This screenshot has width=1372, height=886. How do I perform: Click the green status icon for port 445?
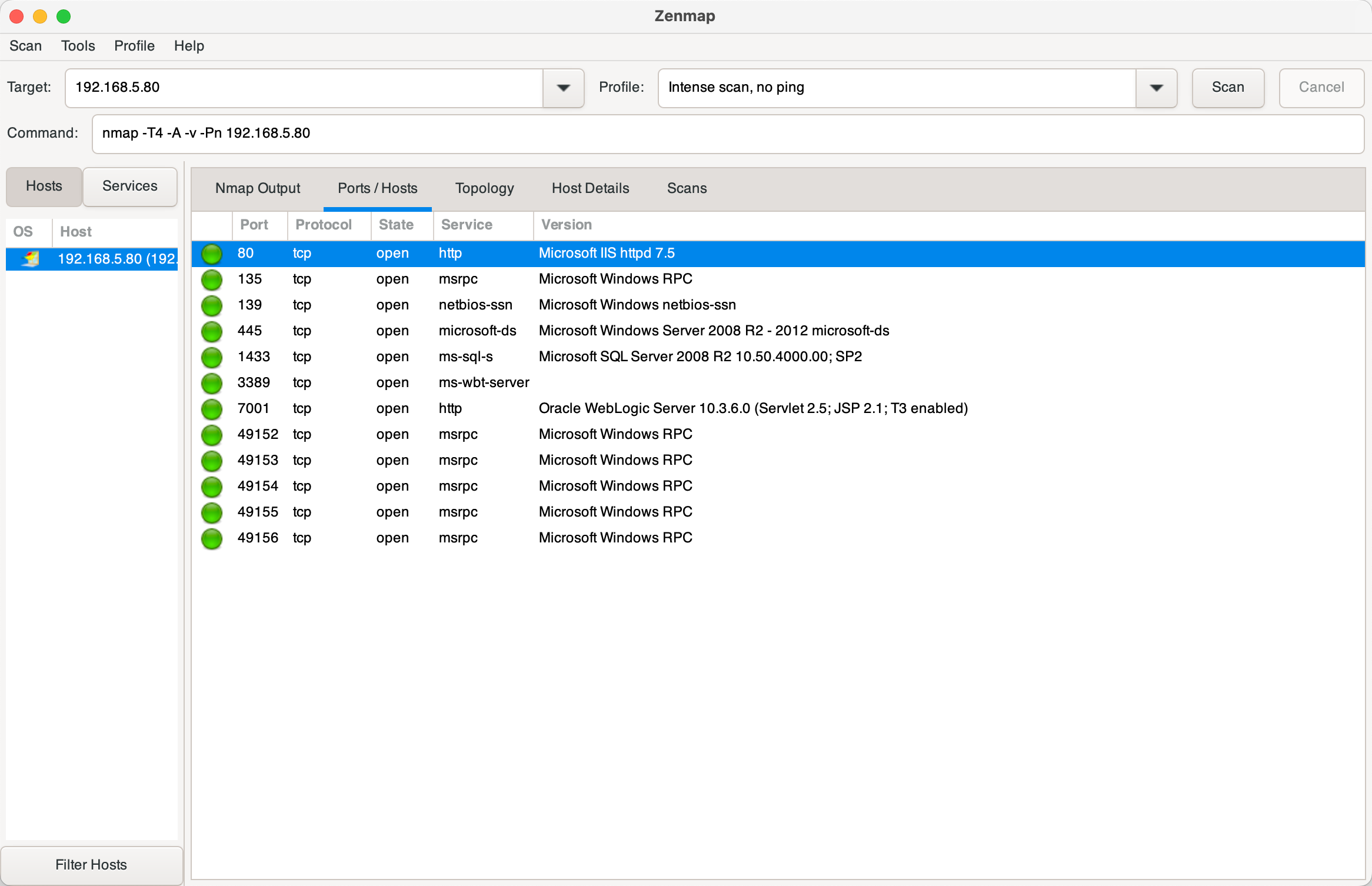pos(212,331)
